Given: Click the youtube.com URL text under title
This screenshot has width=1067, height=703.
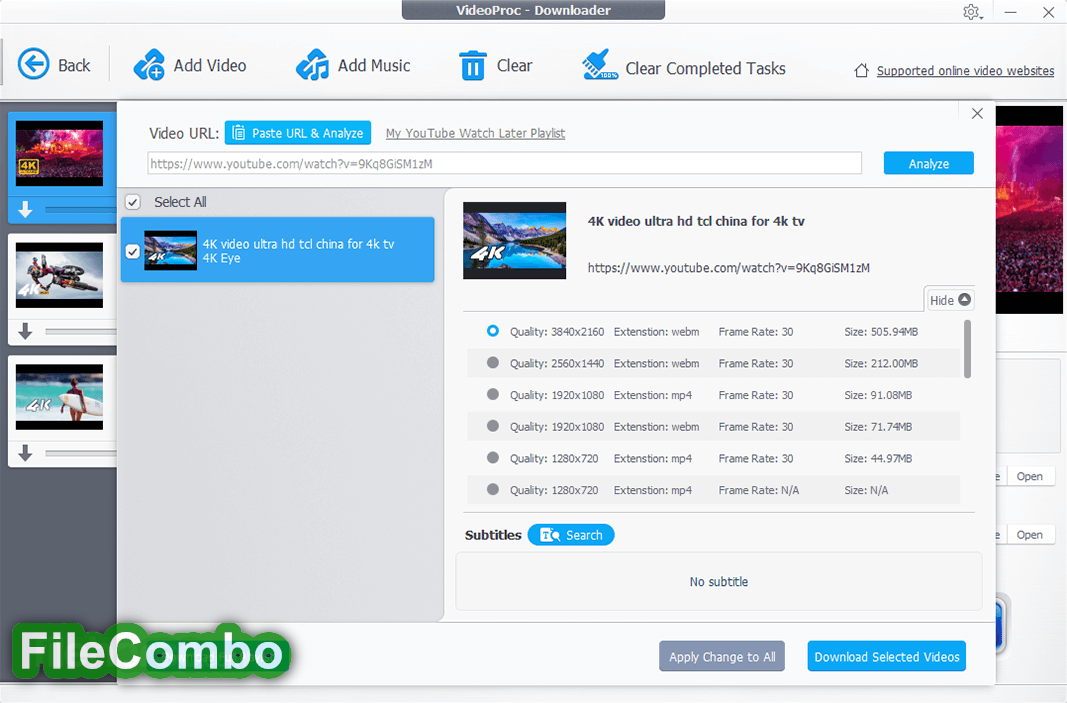Looking at the screenshot, I should click(x=728, y=268).
